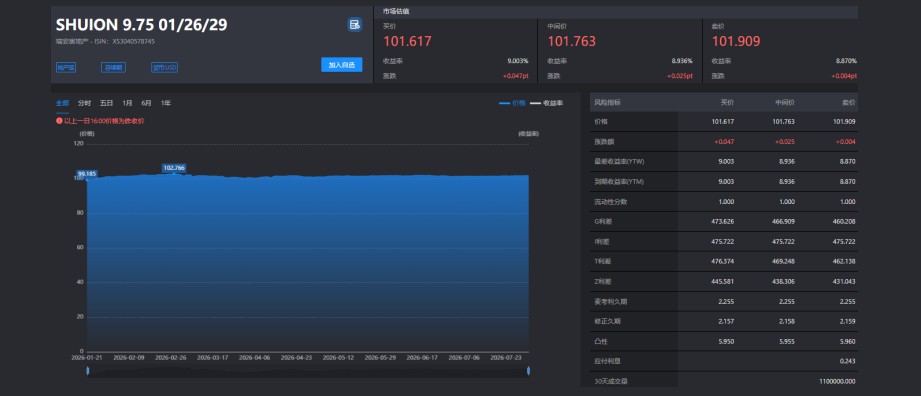Click T利差 mid value 469.248
This screenshot has height=396, width=921.
[x=783, y=261]
